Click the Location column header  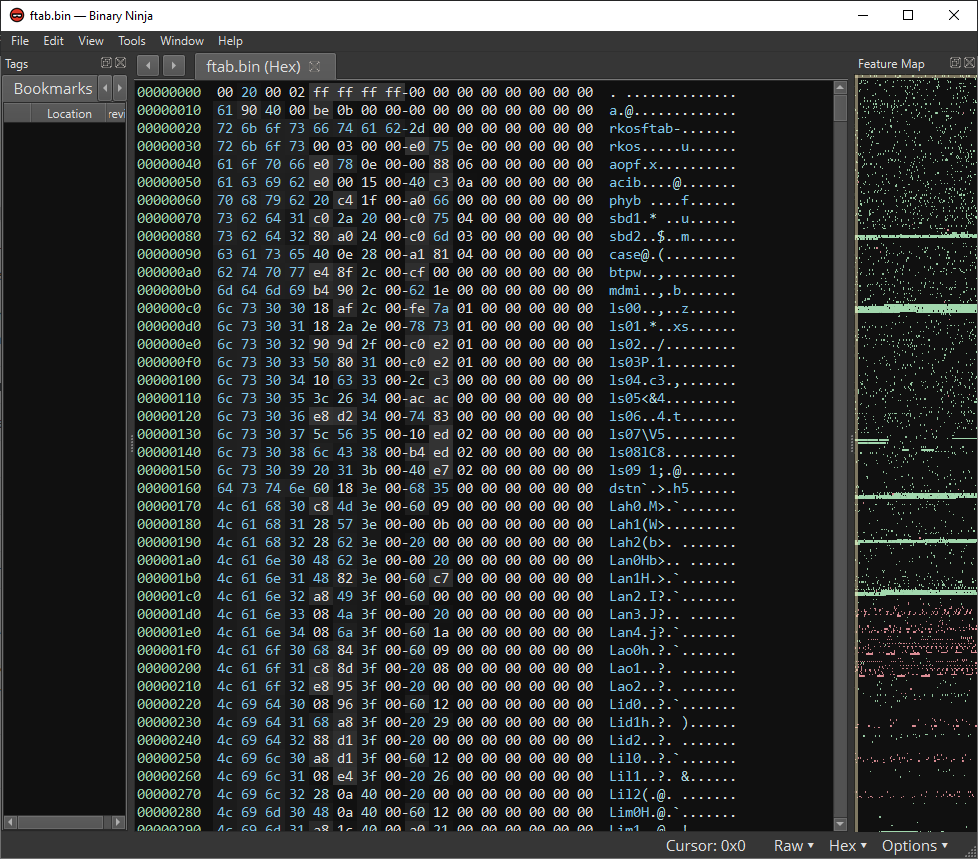[x=69, y=114]
